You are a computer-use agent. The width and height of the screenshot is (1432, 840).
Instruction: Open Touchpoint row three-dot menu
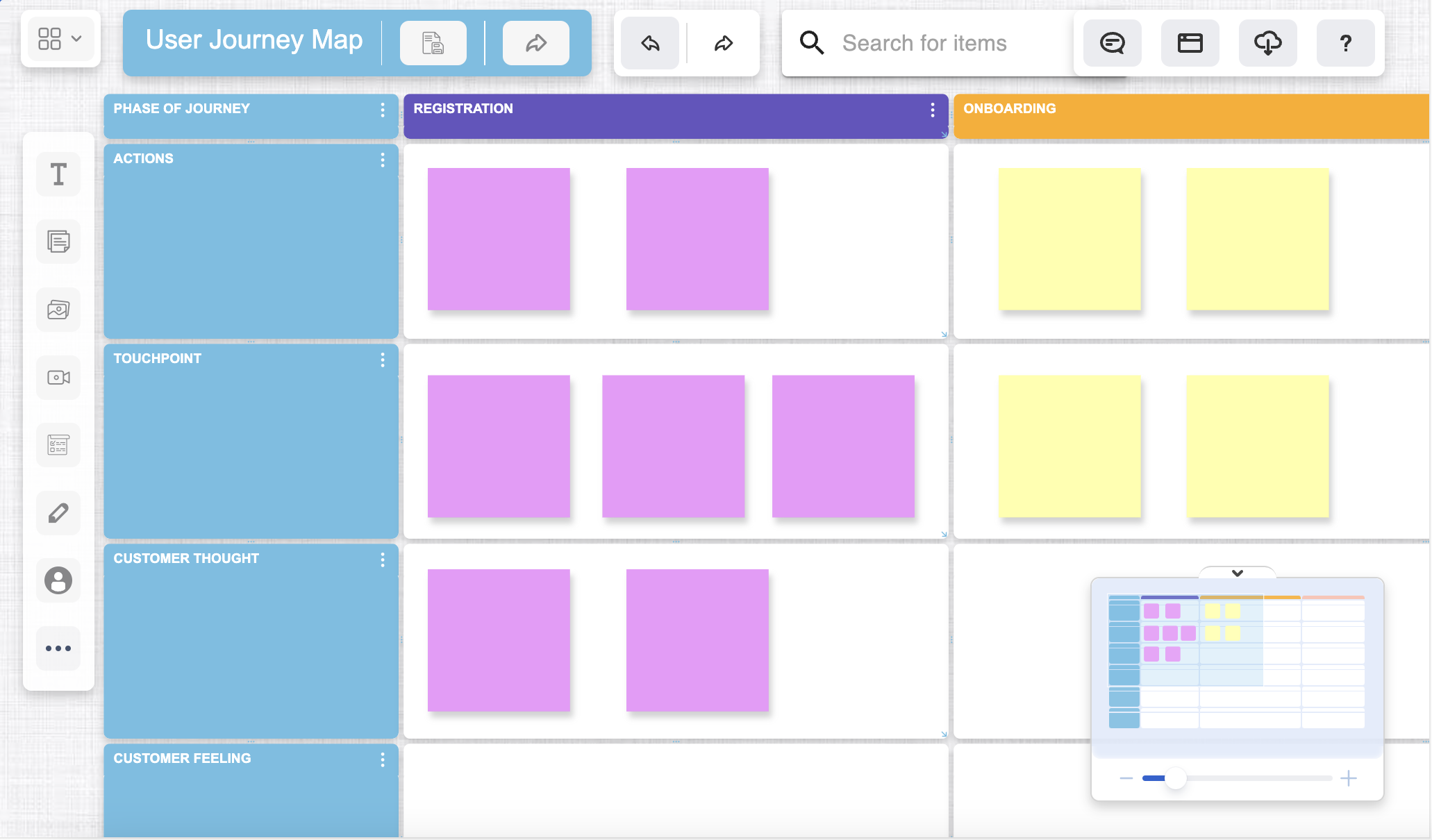383,360
